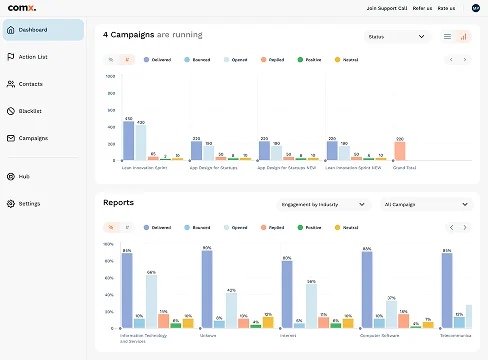Click the 'App Design for Startups' axis label
Screen dimensions: 488x360
pyautogui.click(x=213, y=168)
